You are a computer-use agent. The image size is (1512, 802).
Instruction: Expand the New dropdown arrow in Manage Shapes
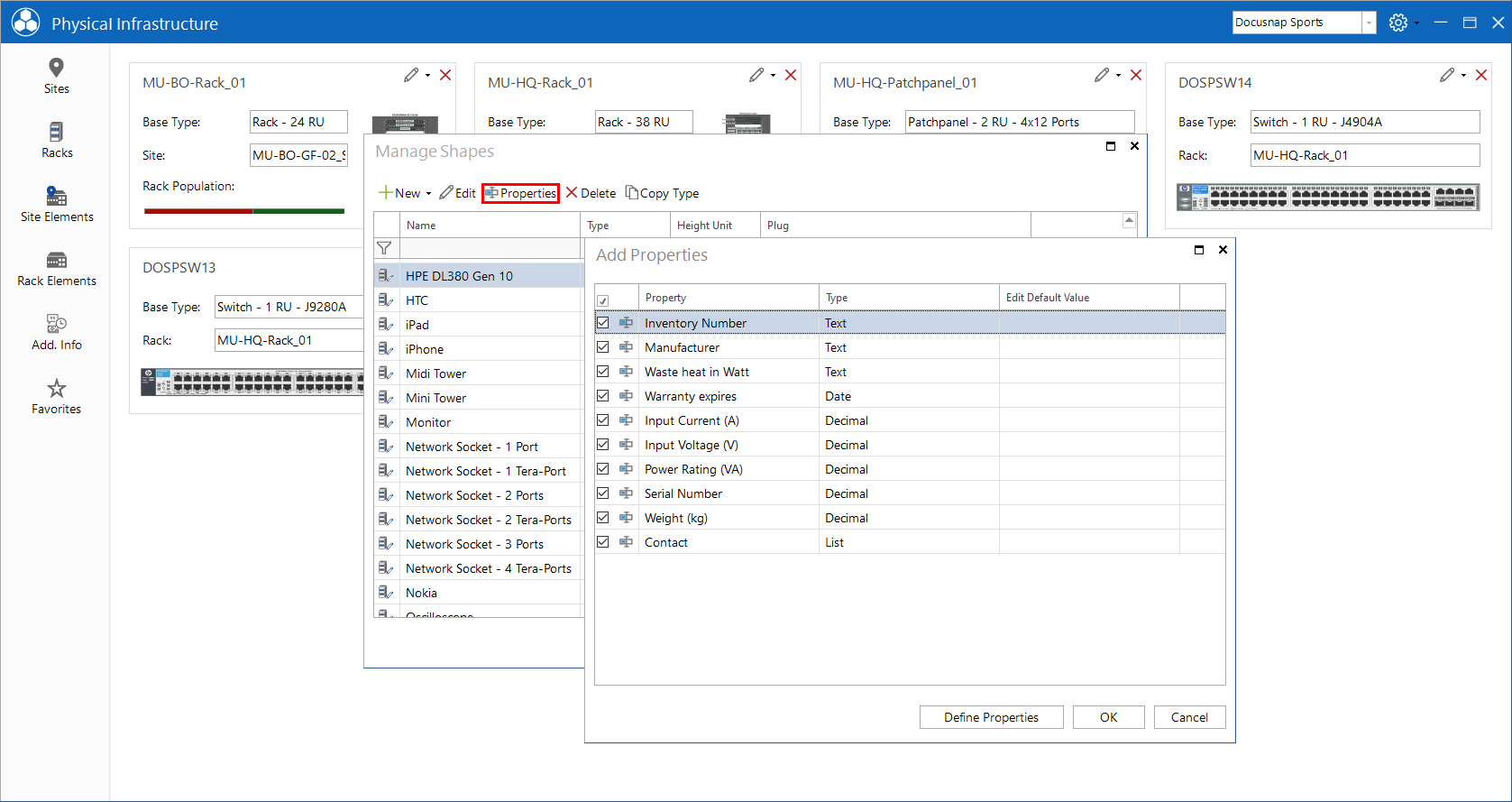pos(428,193)
